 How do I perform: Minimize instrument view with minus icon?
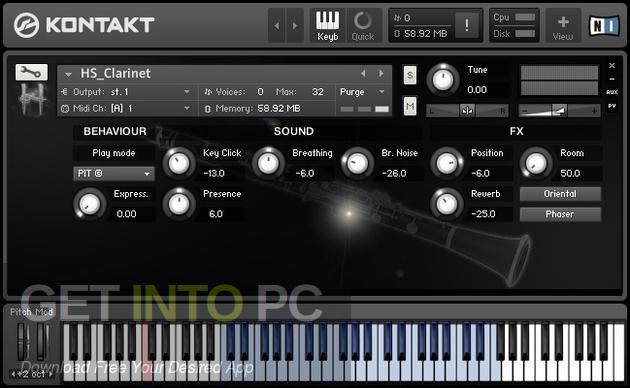[x=612, y=79]
